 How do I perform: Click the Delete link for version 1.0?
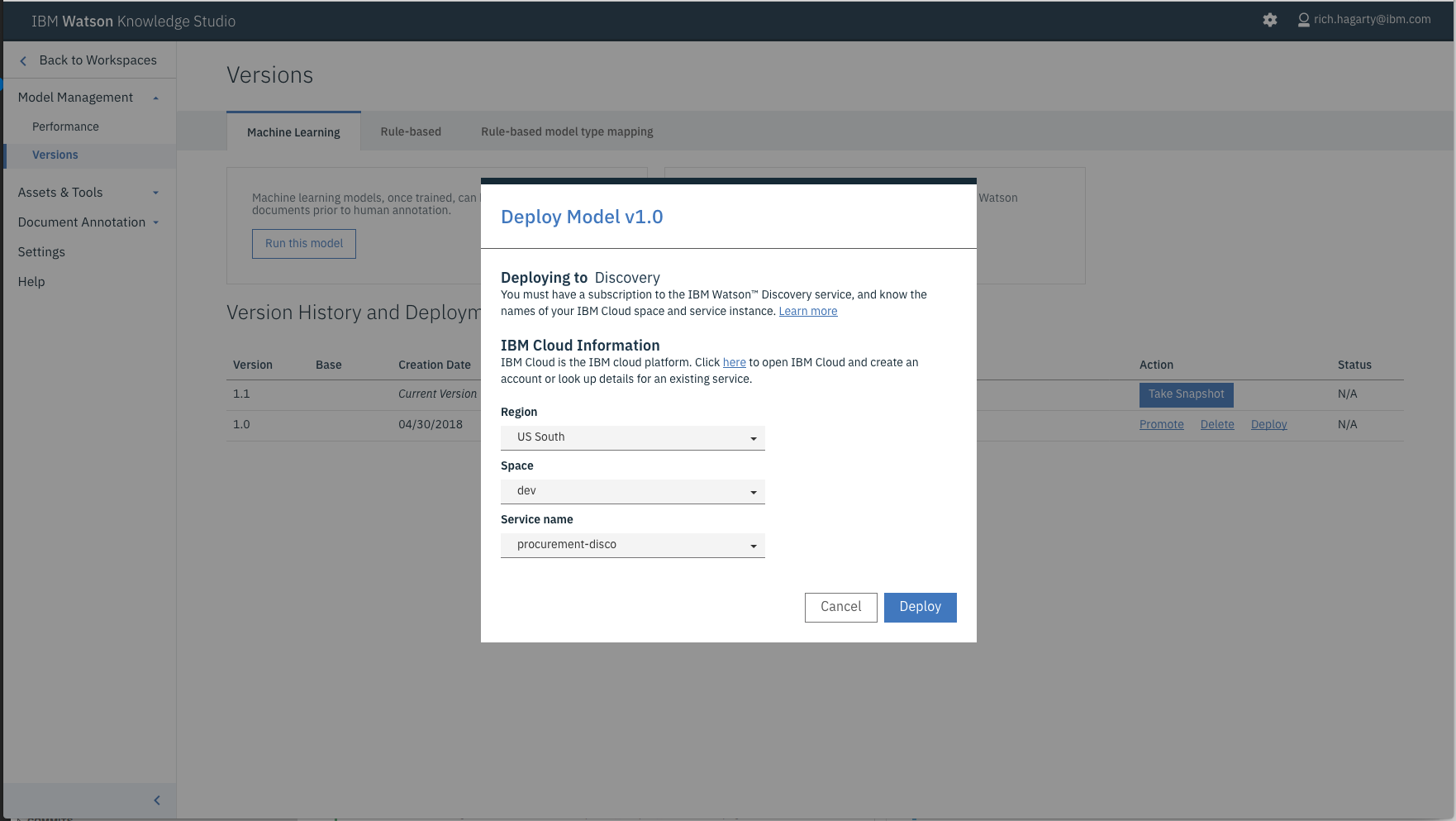[x=1217, y=424]
